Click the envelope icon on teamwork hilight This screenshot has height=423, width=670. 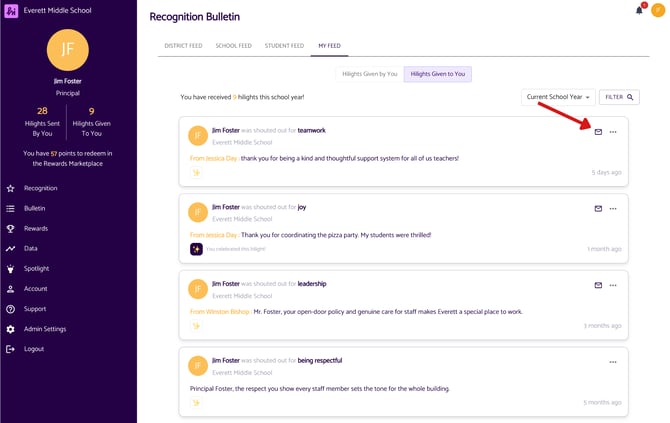click(598, 132)
